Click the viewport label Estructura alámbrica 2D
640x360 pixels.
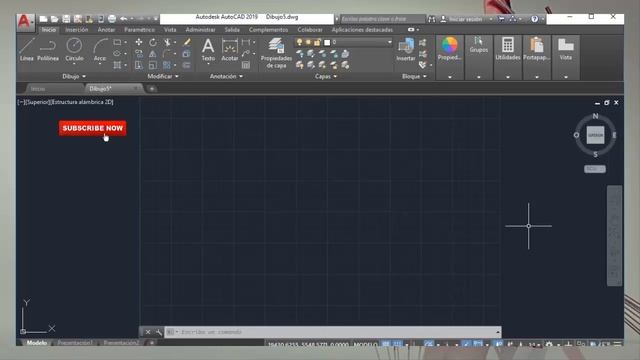coord(82,102)
